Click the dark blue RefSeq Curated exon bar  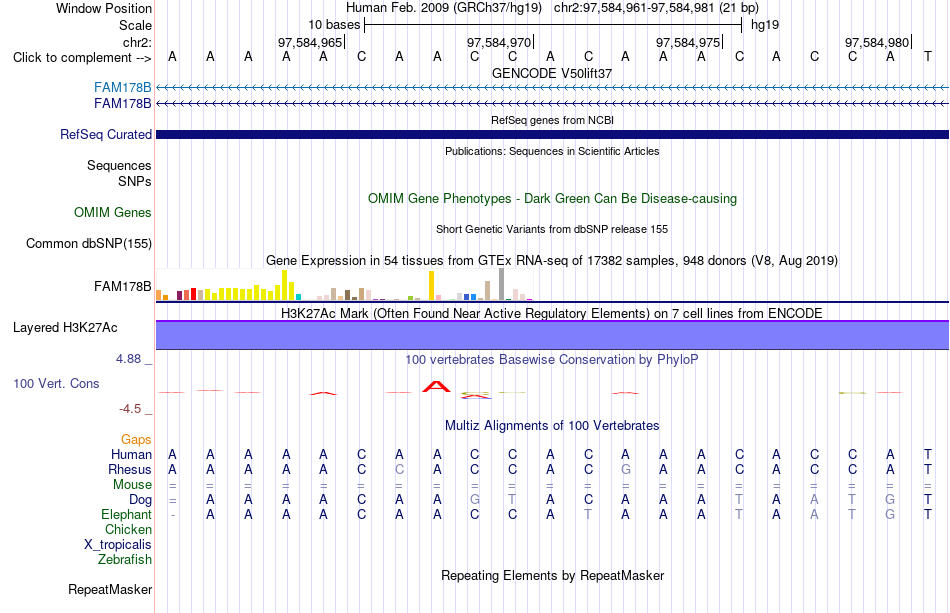(552, 134)
